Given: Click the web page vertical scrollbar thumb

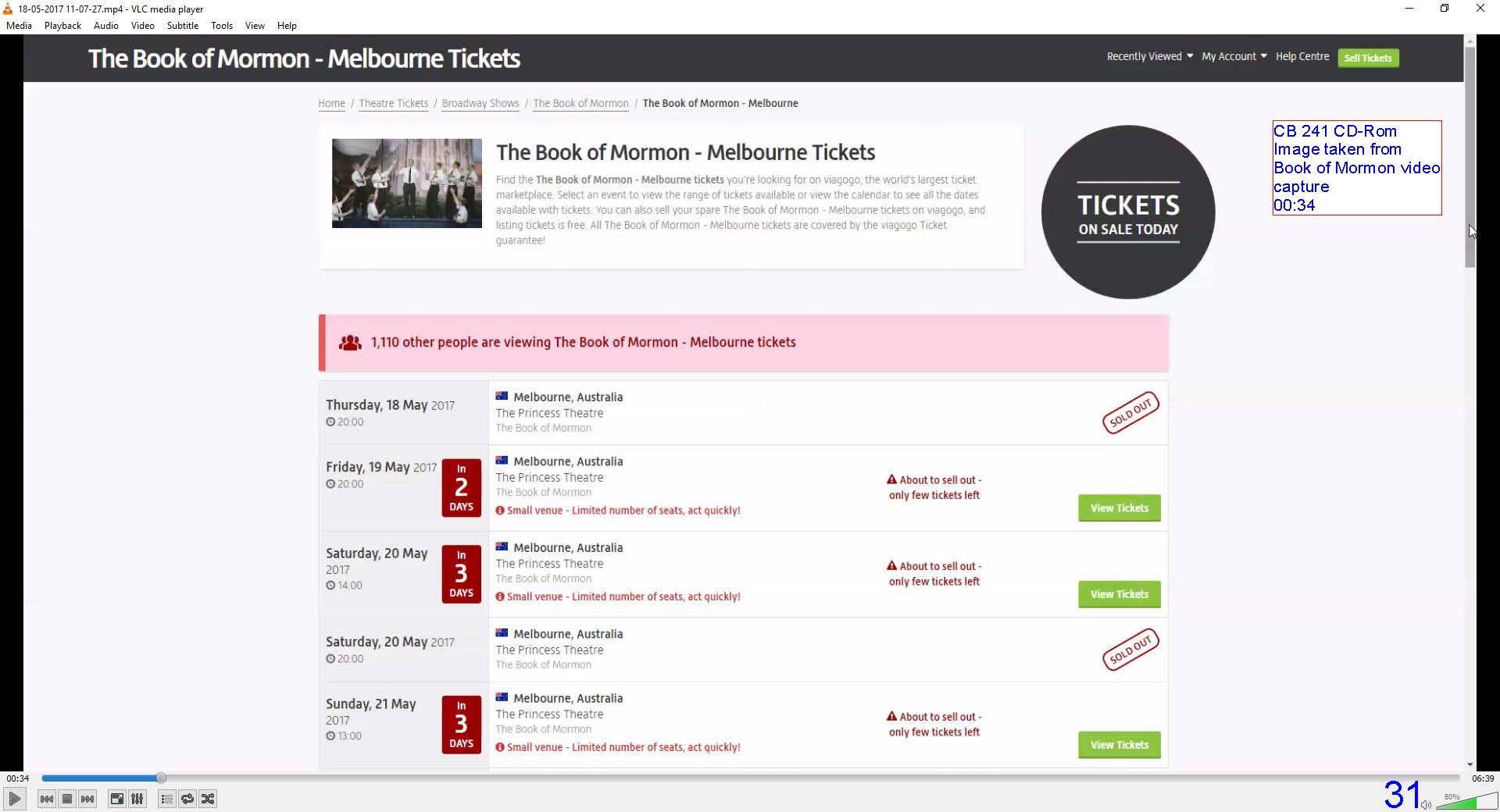Looking at the screenshot, I should point(1470,156).
